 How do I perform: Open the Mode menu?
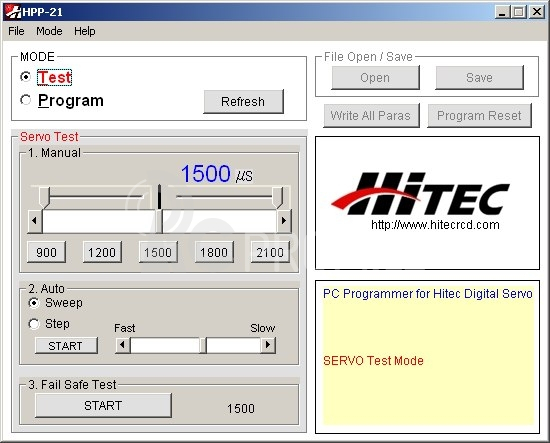pyautogui.click(x=49, y=31)
